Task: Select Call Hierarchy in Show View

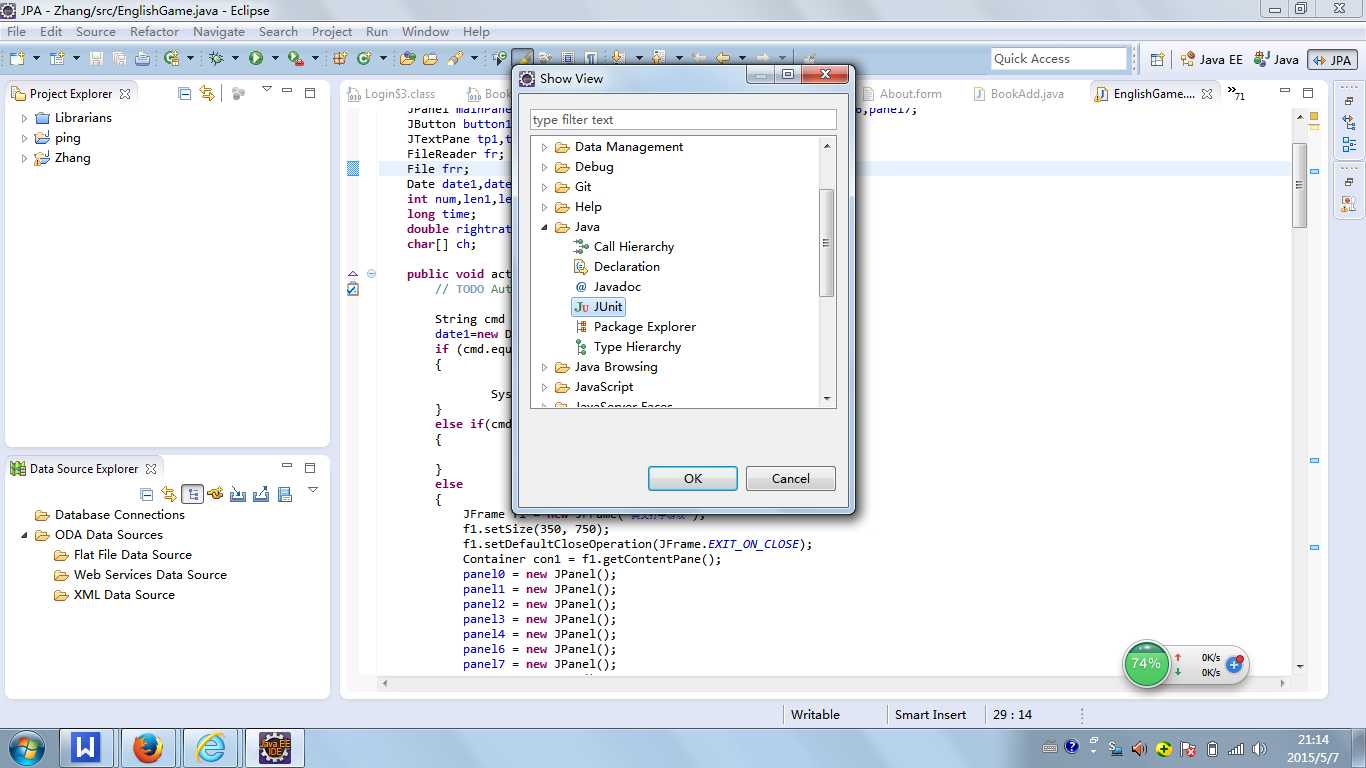Action: 624,247
